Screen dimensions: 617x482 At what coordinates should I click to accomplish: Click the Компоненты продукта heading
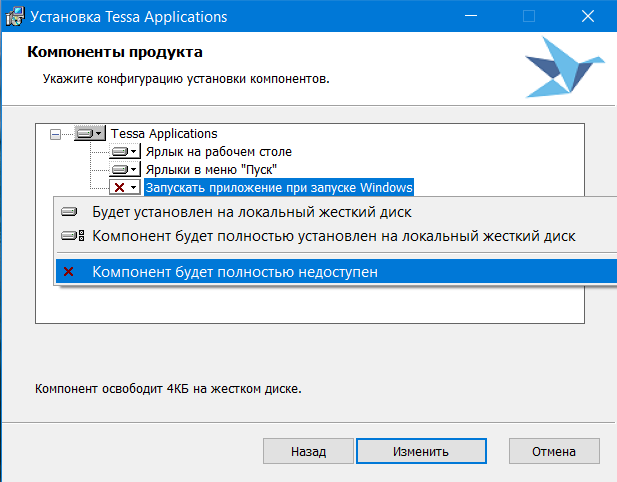tap(115, 52)
